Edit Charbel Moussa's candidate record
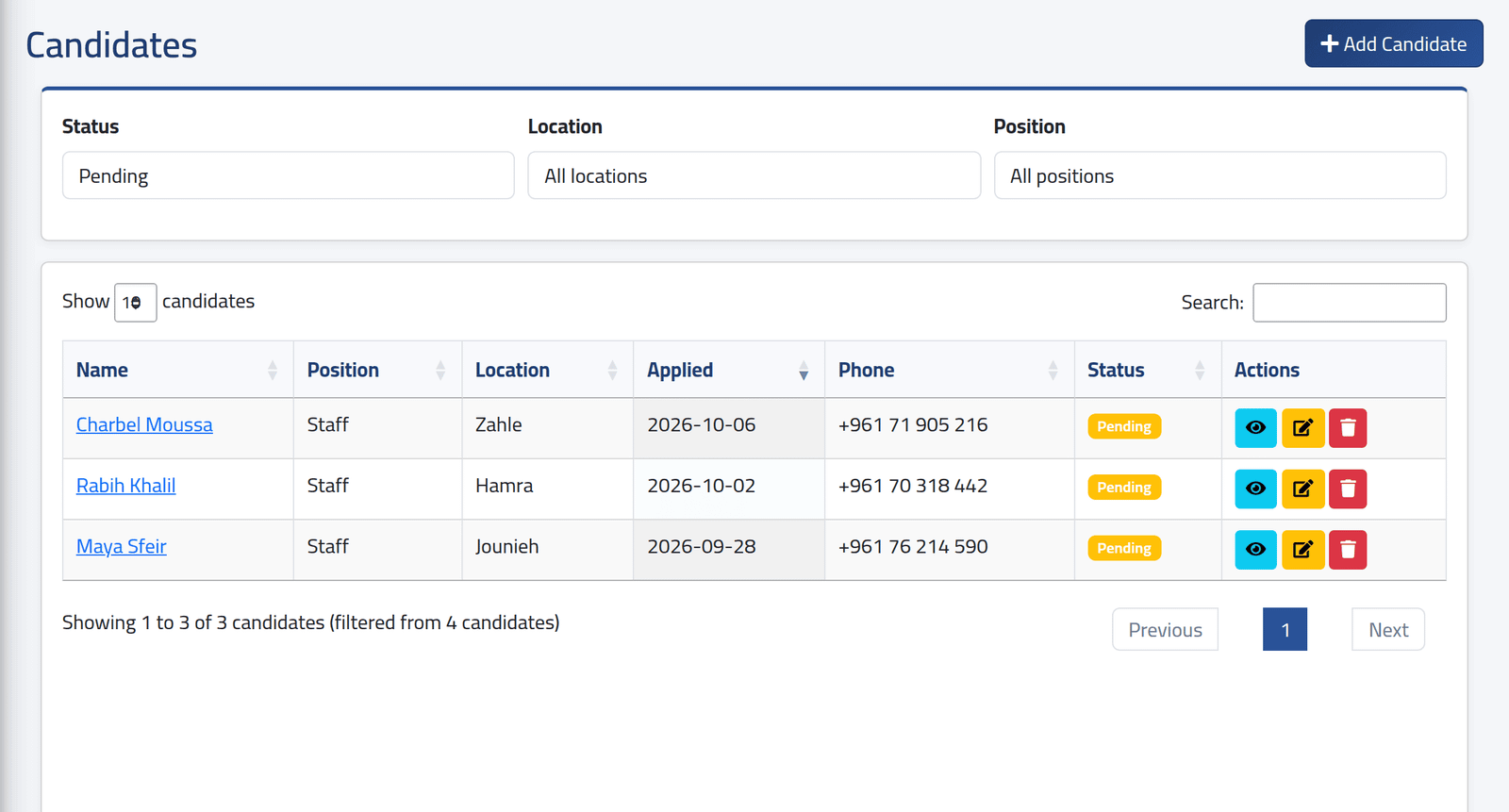 (1302, 427)
